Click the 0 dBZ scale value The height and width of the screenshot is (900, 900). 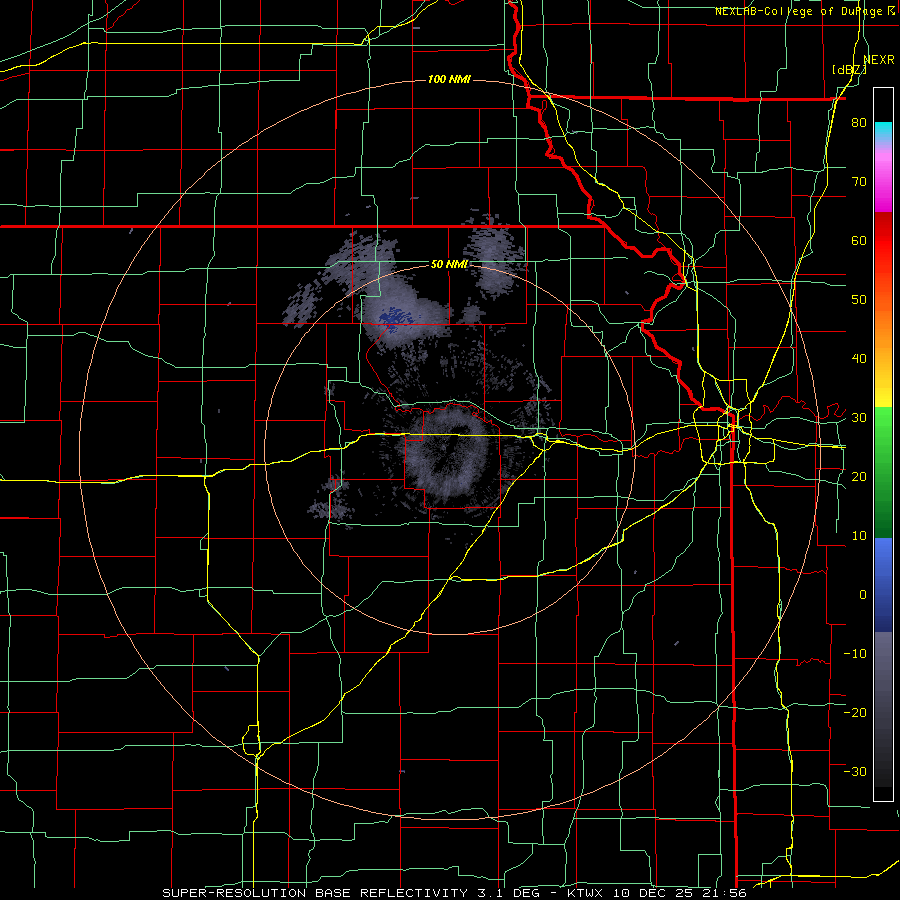[863, 595]
